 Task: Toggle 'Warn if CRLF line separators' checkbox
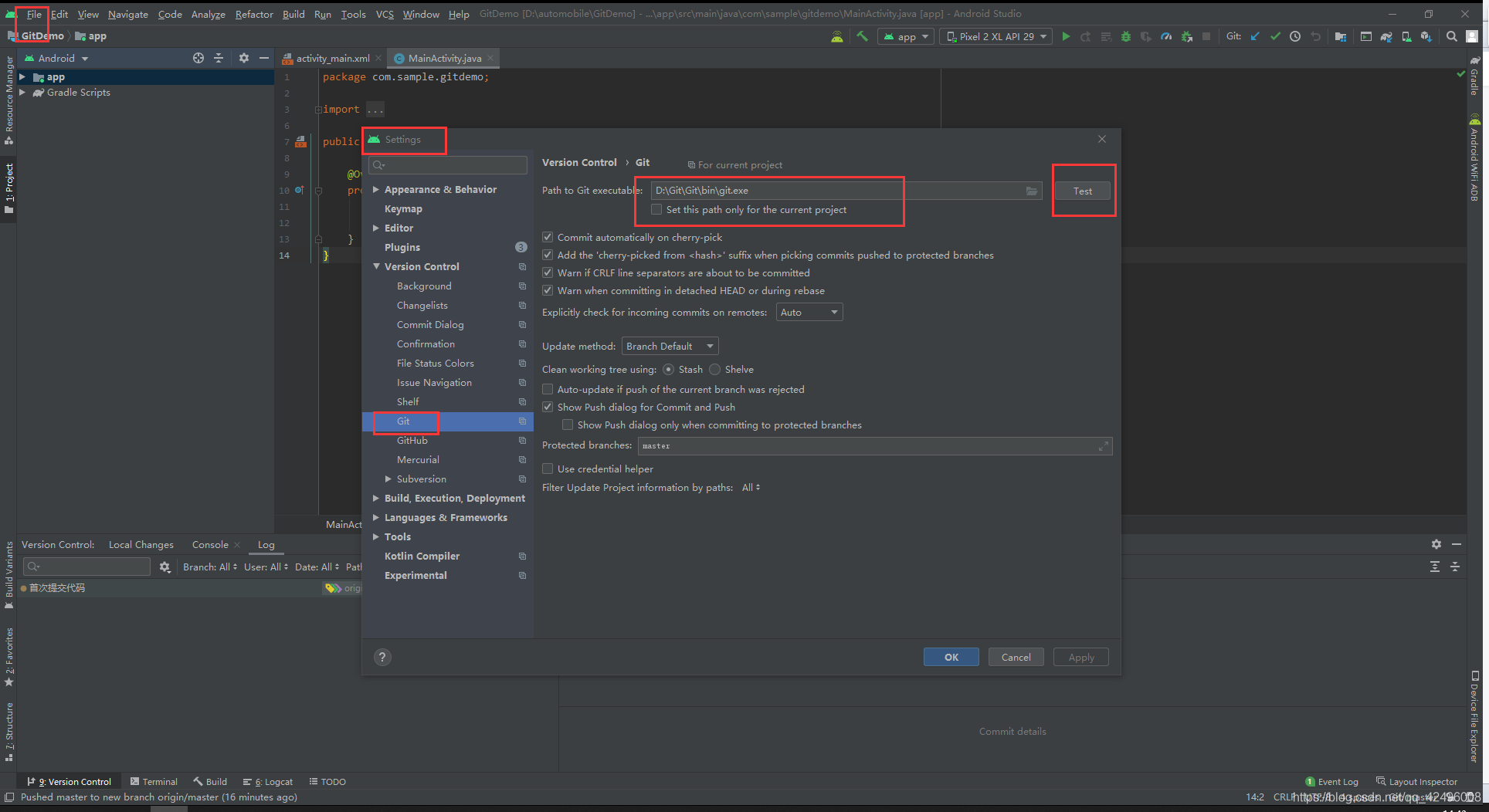(x=548, y=272)
